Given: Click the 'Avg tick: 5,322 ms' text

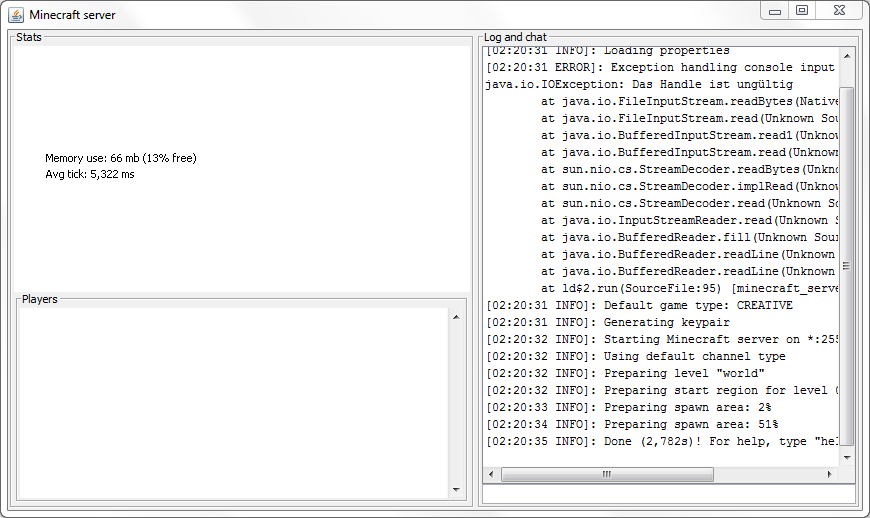Looking at the screenshot, I should (90, 174).
